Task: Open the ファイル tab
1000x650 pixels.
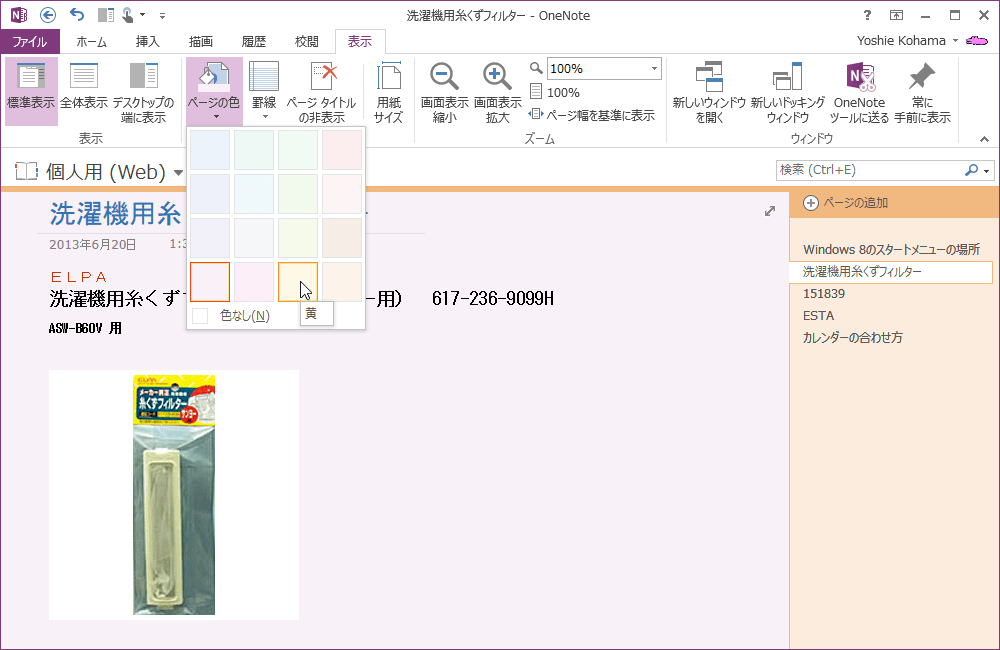Action: click(29, 41)
